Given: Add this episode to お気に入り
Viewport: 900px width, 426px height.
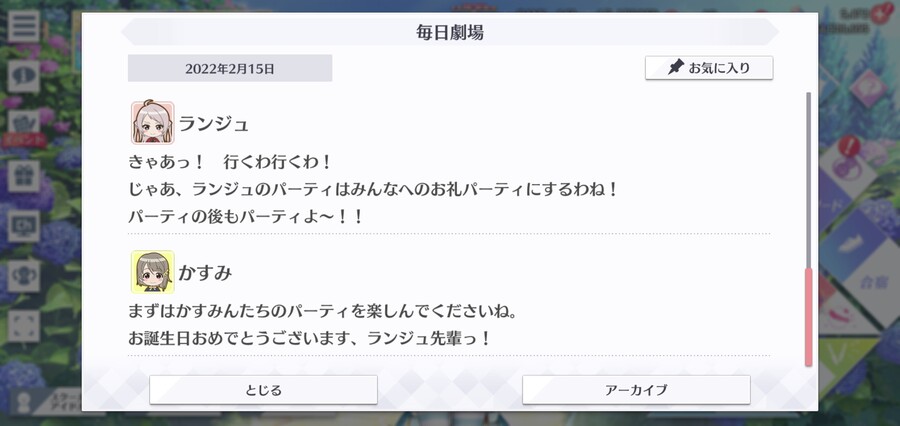Looking at the screenshot, I should coord(709,68).
